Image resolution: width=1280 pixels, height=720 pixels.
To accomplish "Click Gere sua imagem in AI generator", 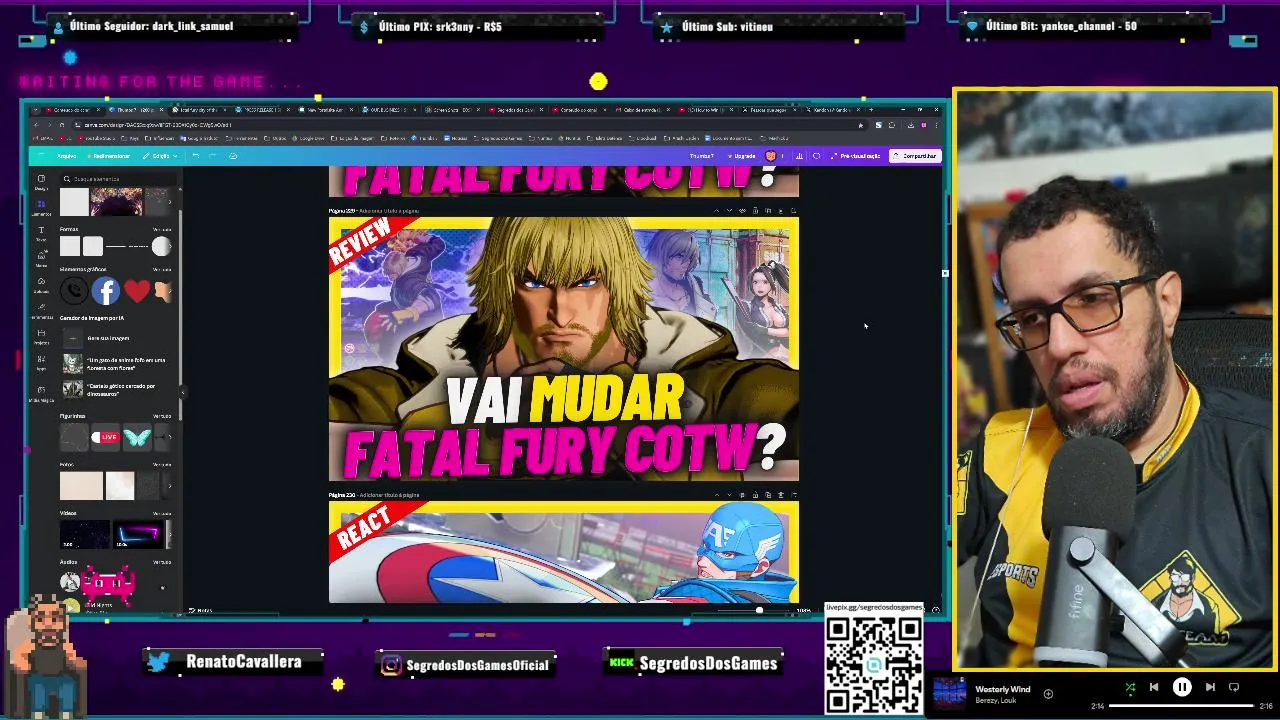I will point(108,338).
